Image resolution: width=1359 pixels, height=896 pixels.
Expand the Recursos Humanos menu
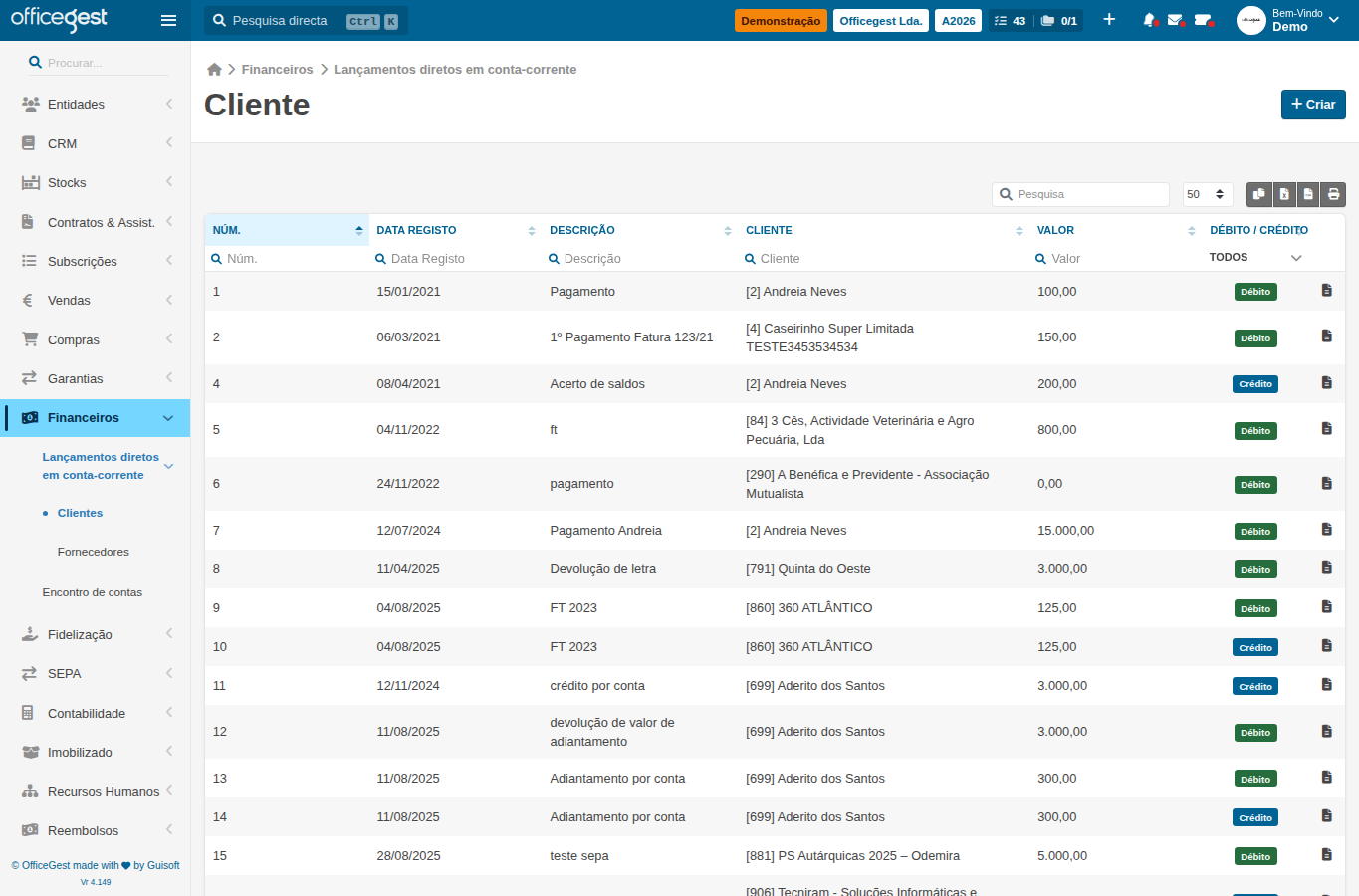pyautogui.click(x=95, y=791)
